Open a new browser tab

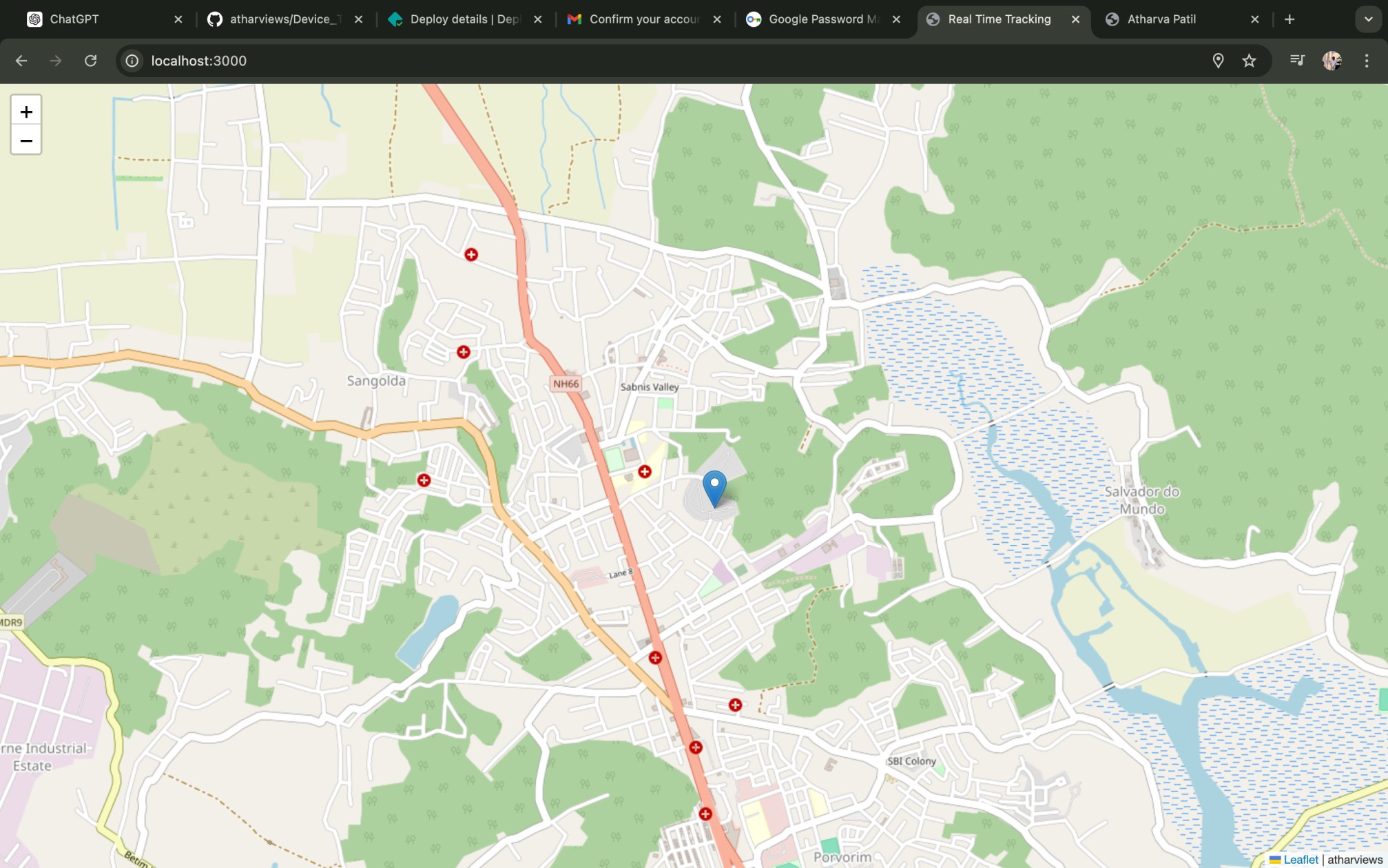(x=1289, y=19)
